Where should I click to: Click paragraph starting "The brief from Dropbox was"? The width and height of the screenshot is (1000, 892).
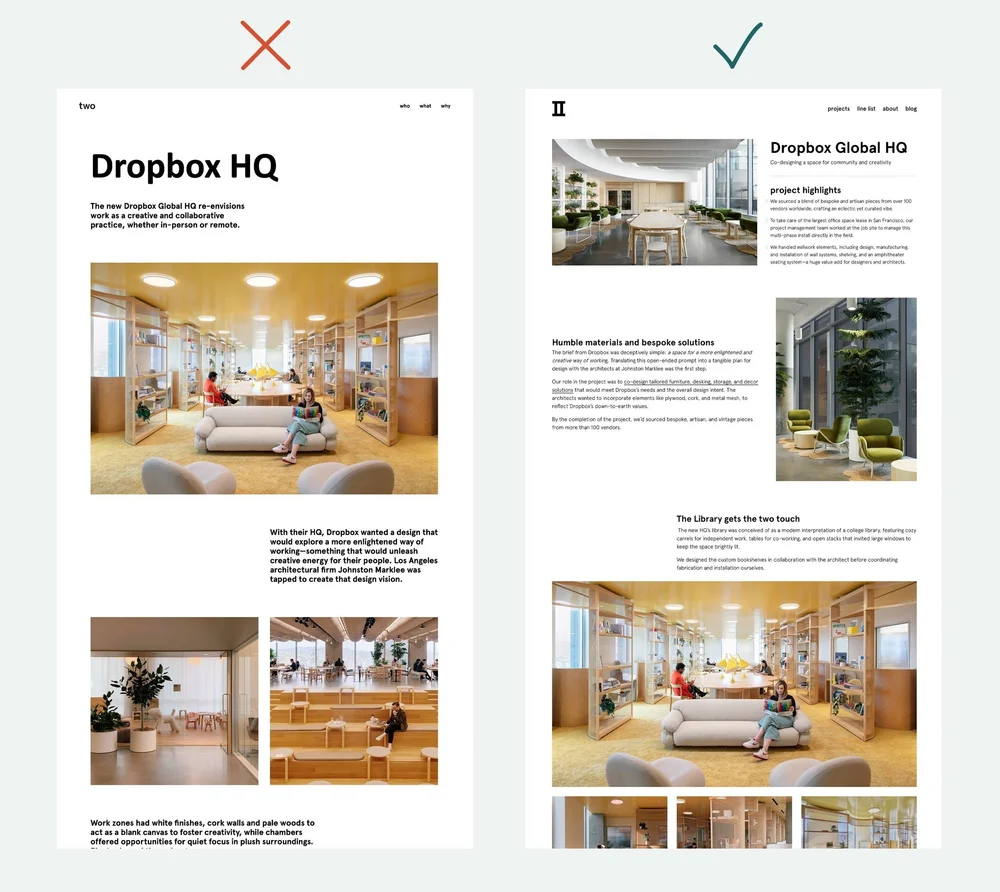652,360
